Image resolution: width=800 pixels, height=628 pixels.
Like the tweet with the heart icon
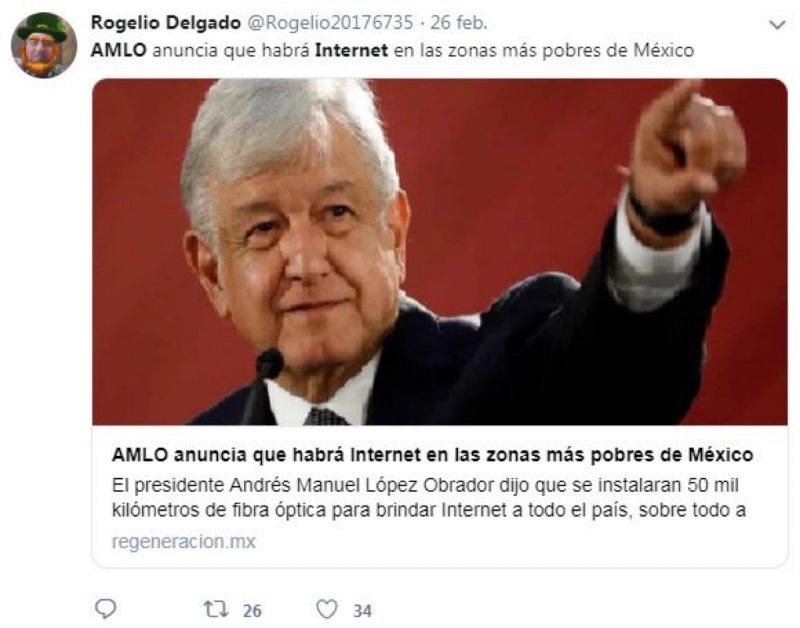coord(327,609)
